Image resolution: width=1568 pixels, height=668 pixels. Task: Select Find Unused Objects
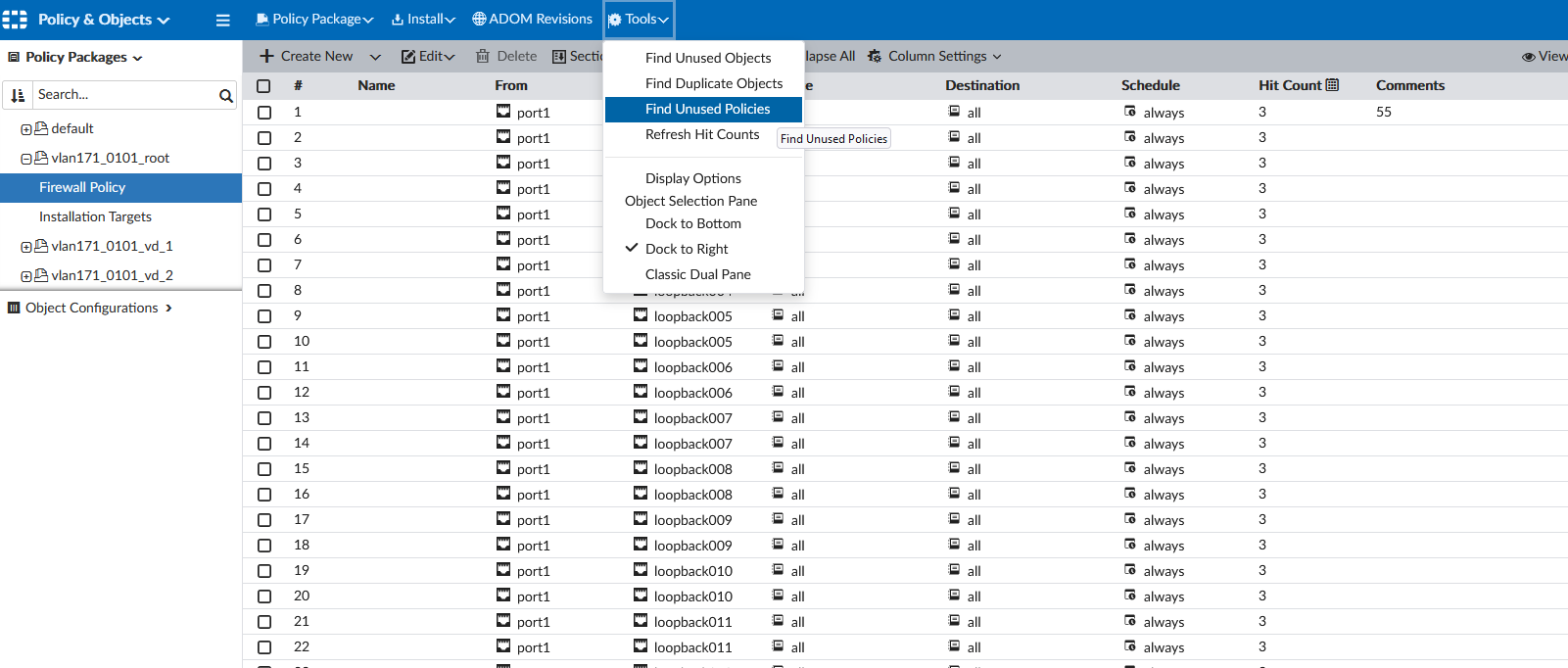pos(708,58)
